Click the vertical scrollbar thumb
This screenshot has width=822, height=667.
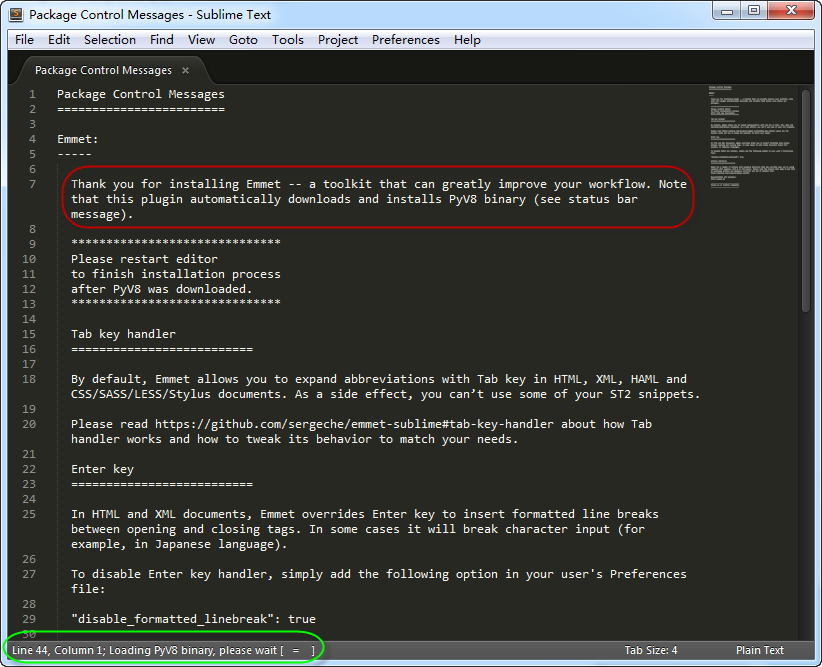click(806, 200)
